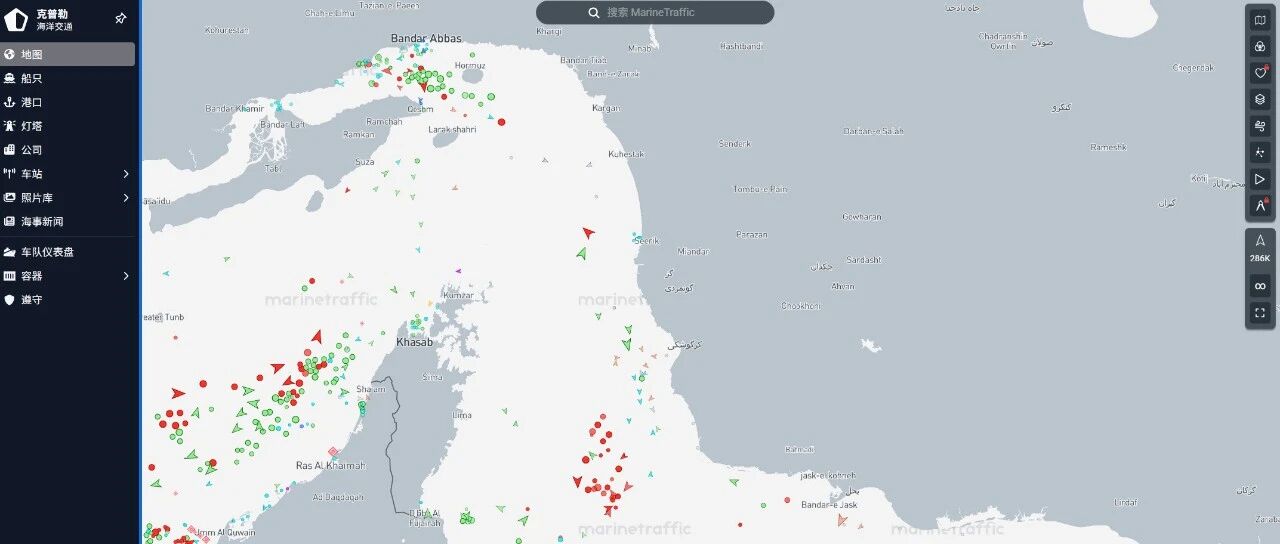
Task: Click the Sha'am map label
Action: point(371,389)
